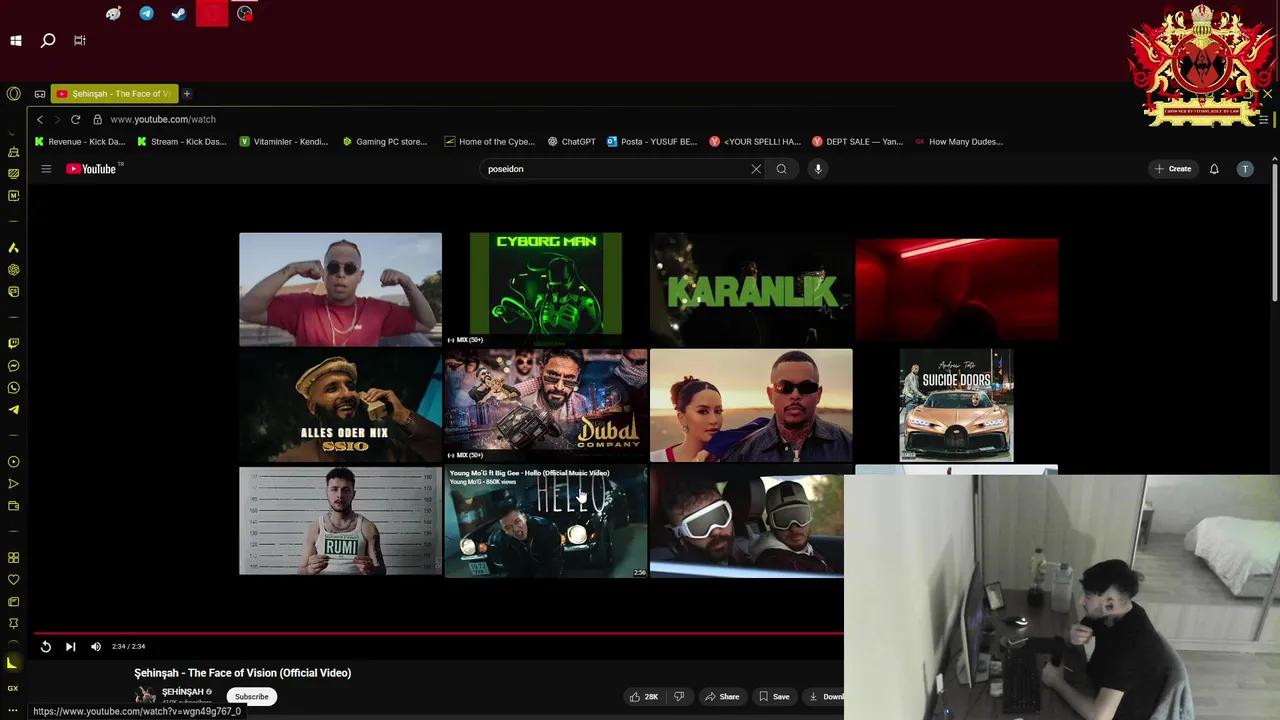The width and height of the screenshot is (1280, 720).
Task: Open a new browser tab
Action: [187, 94]
